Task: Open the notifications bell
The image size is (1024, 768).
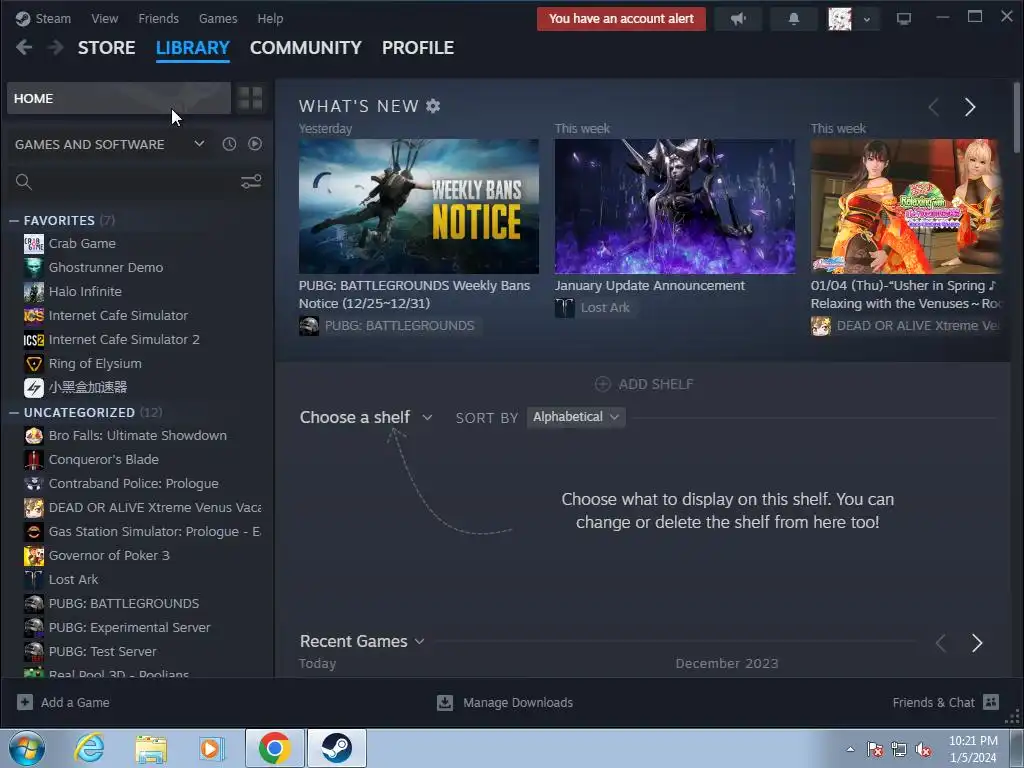Action: (793, 19)
